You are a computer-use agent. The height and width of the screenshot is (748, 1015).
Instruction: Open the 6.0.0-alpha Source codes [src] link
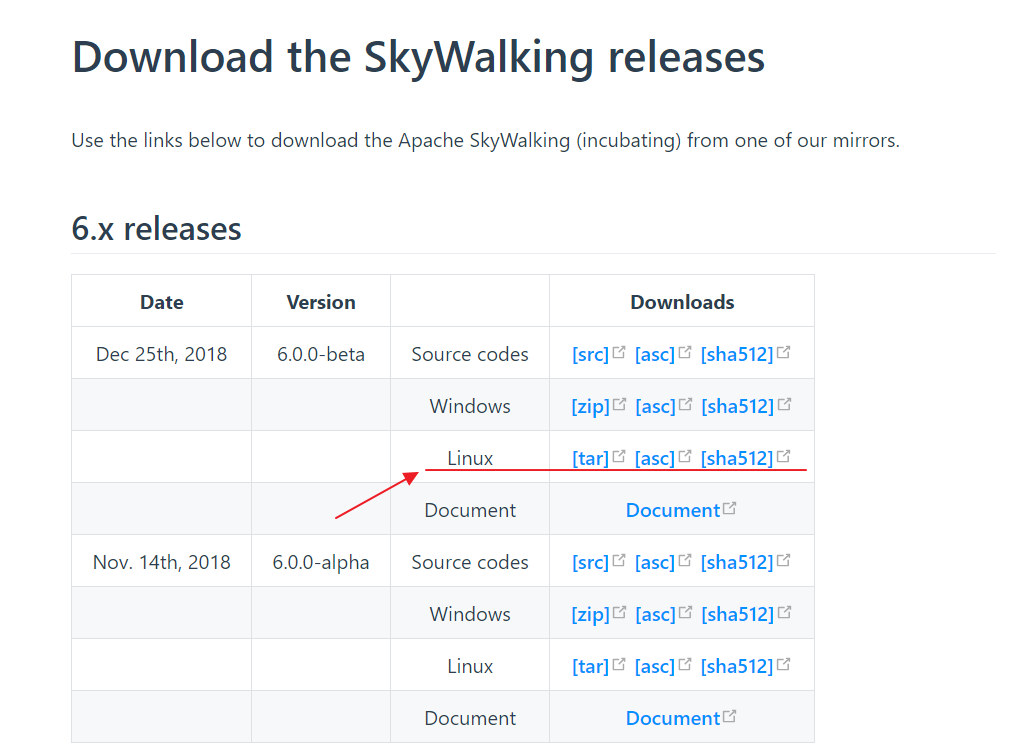coord(590,562)
